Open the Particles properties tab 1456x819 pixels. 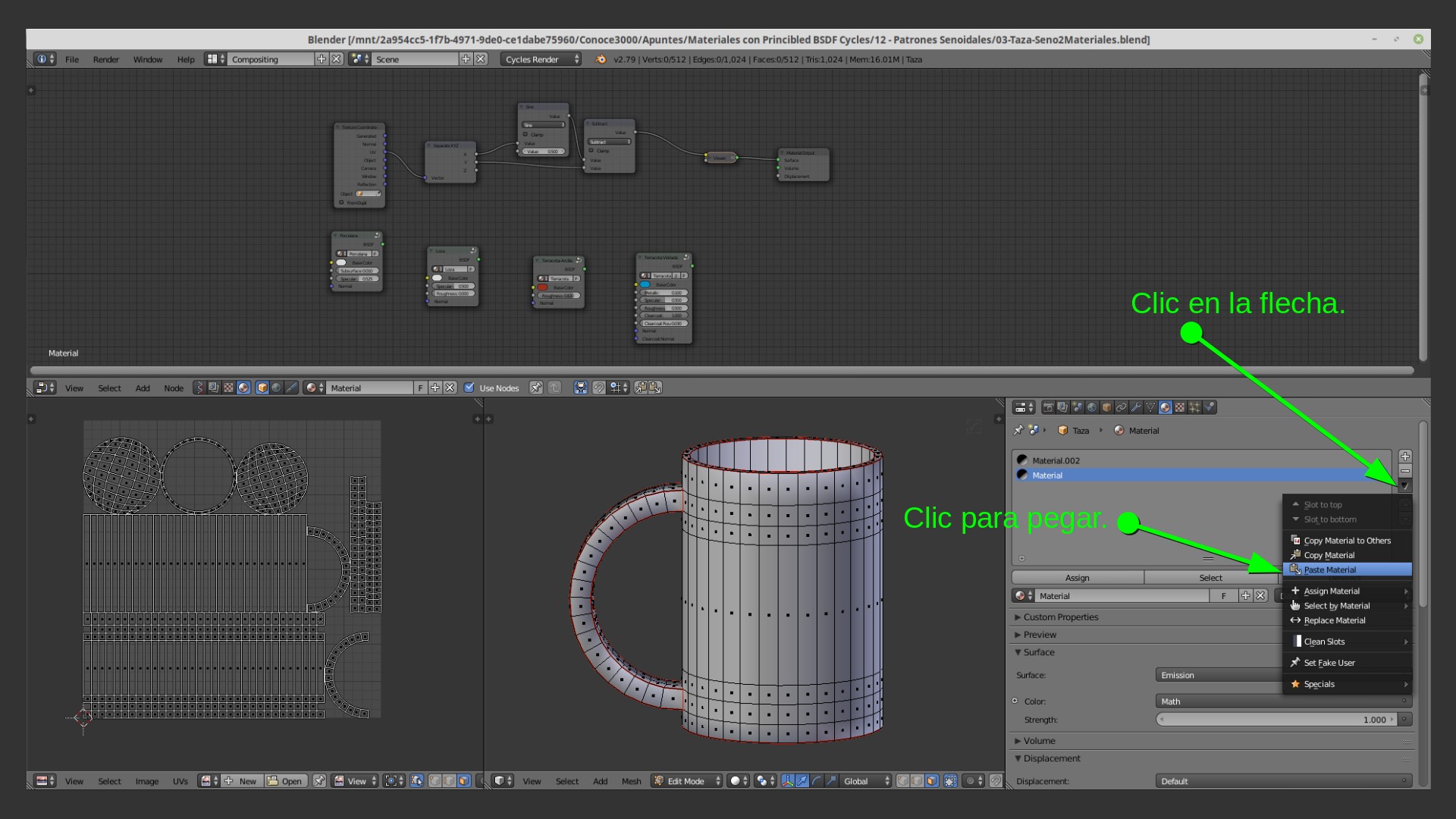tap(1194, 407)
